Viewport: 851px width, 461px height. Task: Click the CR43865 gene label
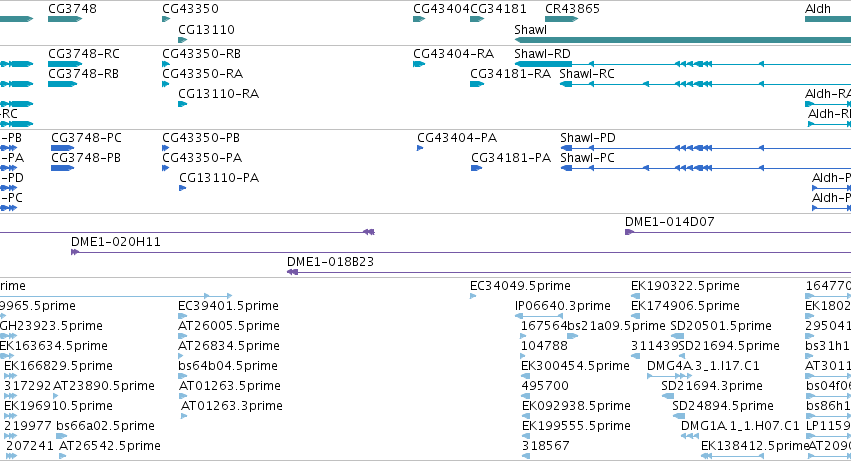point(572,9)
